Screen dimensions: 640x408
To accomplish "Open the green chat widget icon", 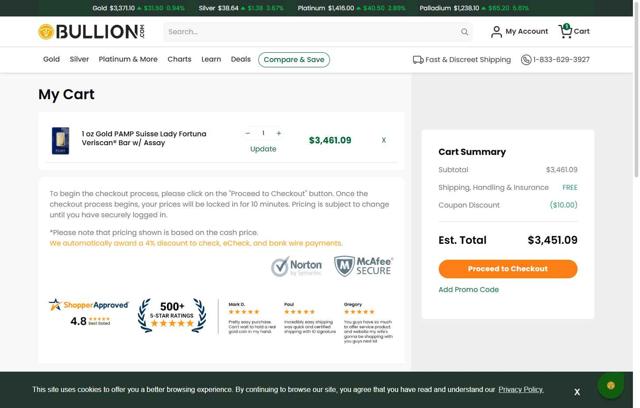I will 611,385.
